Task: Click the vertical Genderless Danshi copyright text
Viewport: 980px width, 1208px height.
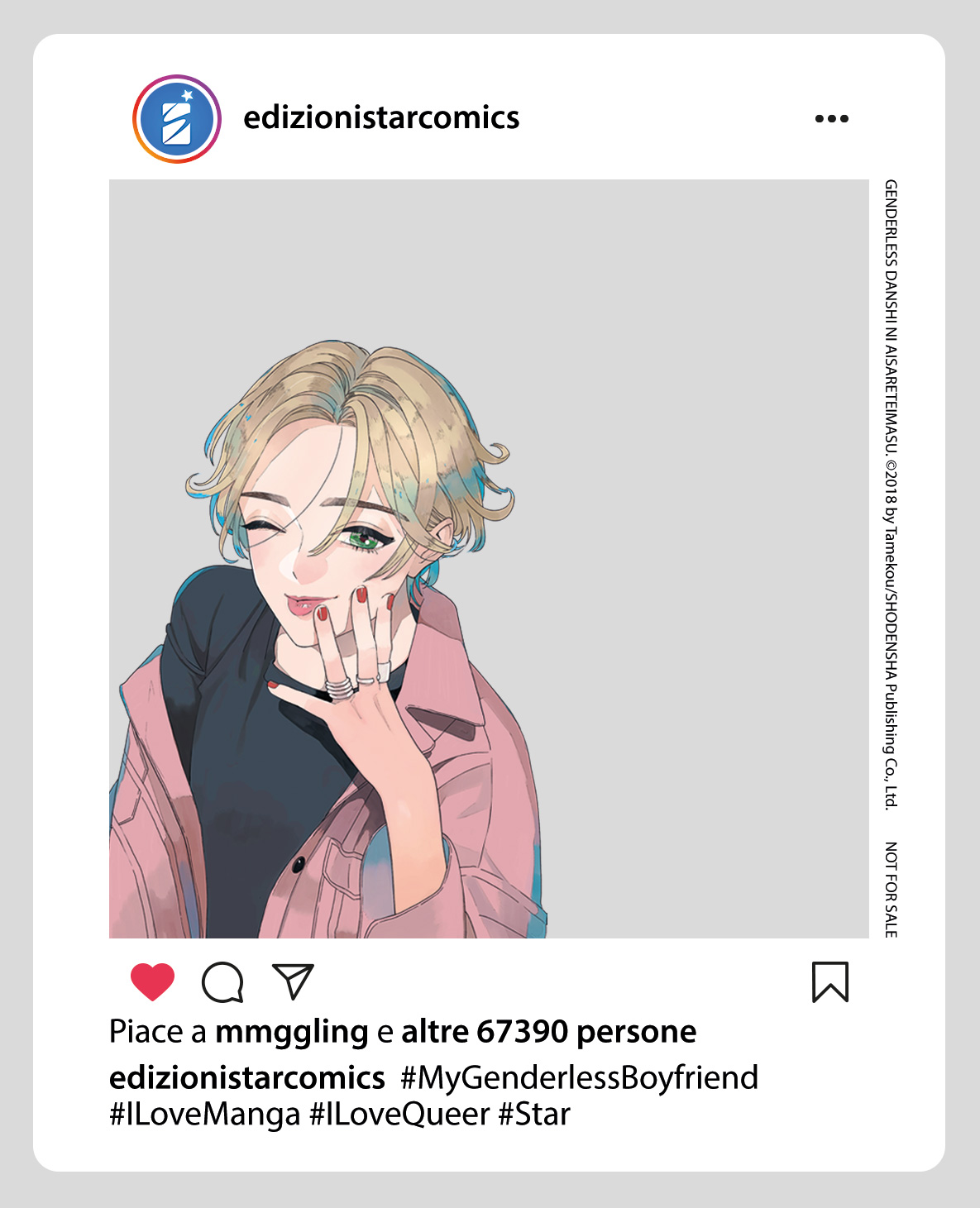Action: (x=891, y=494)
